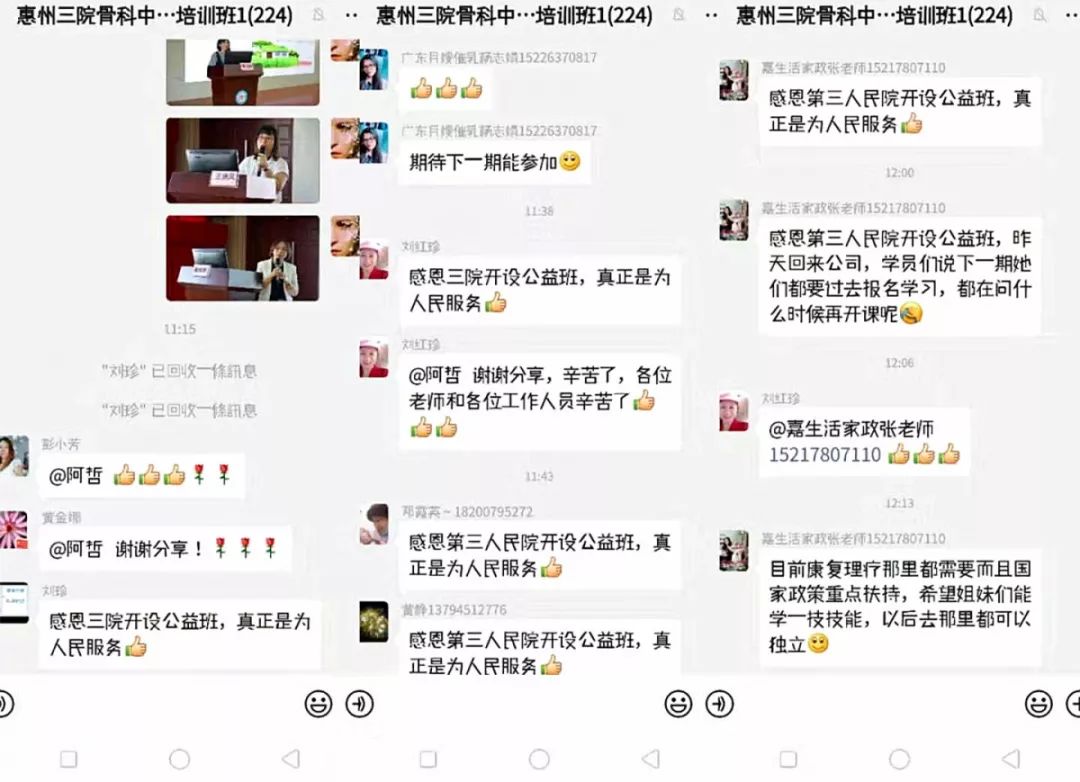Open more options dots in left chat header
The height and width of the screenshot is (782, 1080).
pos(351,15)
